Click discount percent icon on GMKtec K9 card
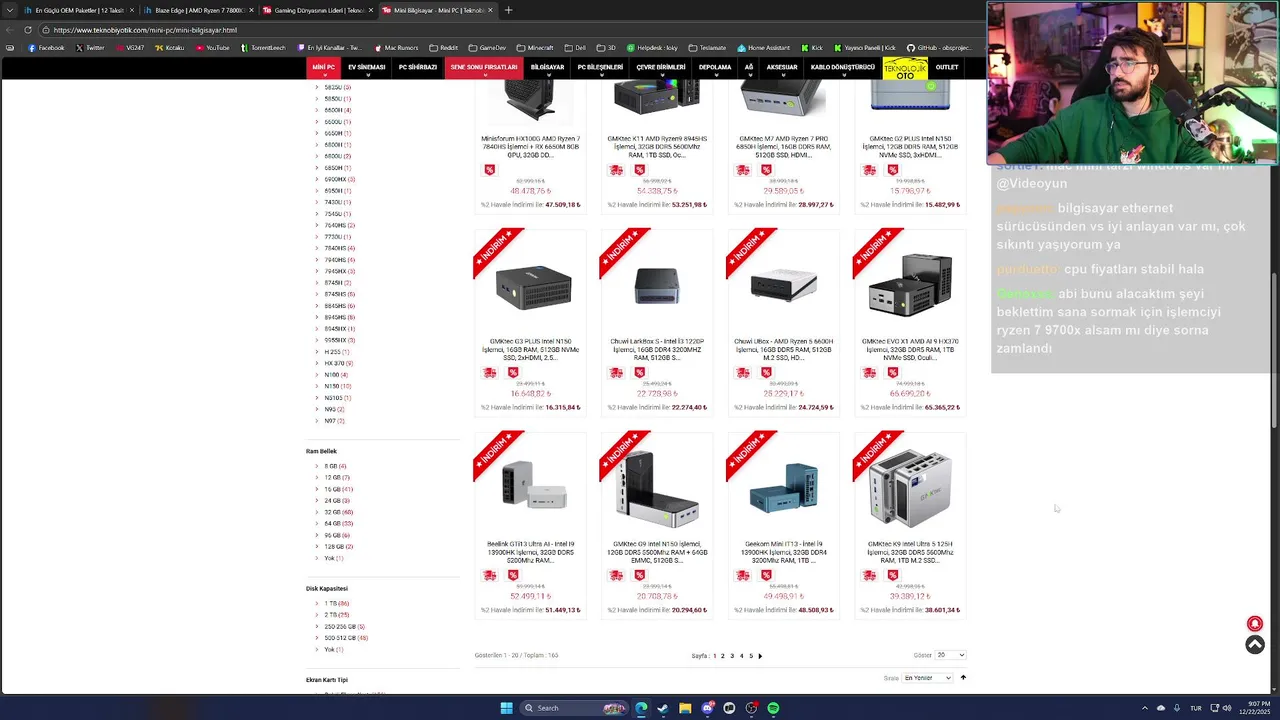The image size is (1280, 720). click(x=892, y=575)
